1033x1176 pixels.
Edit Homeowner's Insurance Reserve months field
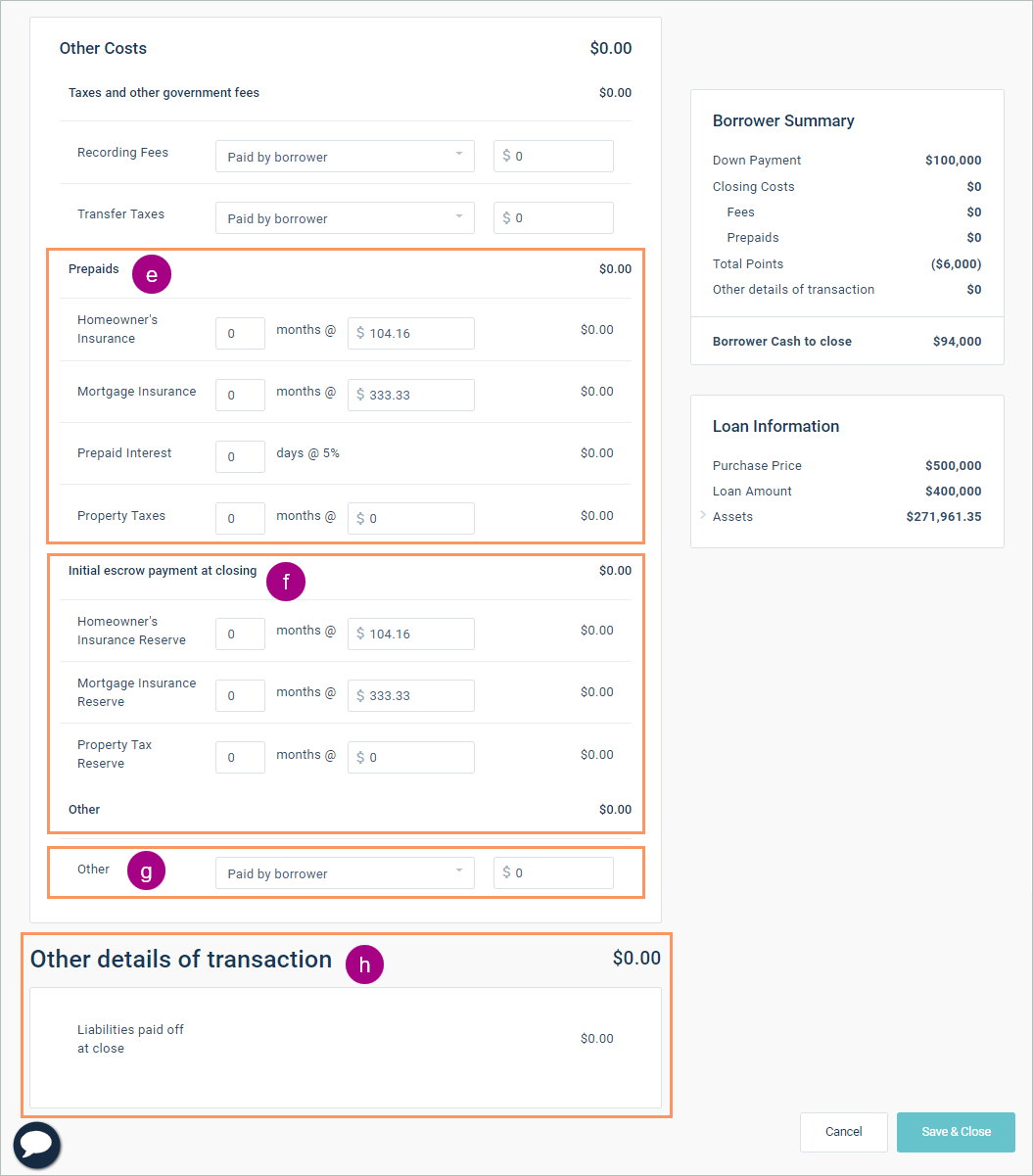tap(240, 634)
